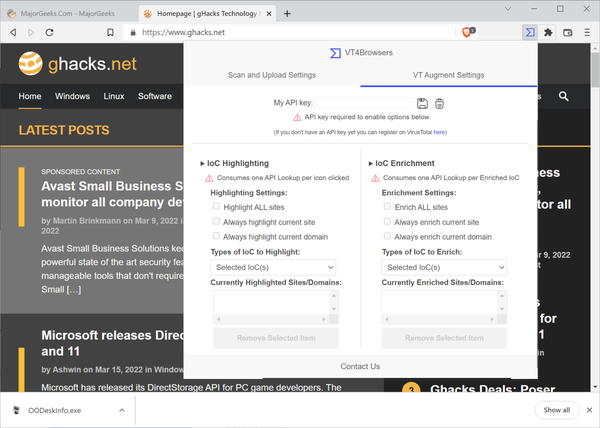Open Linux in ghacks navigation
600x428 pixels.
[114, 96]
